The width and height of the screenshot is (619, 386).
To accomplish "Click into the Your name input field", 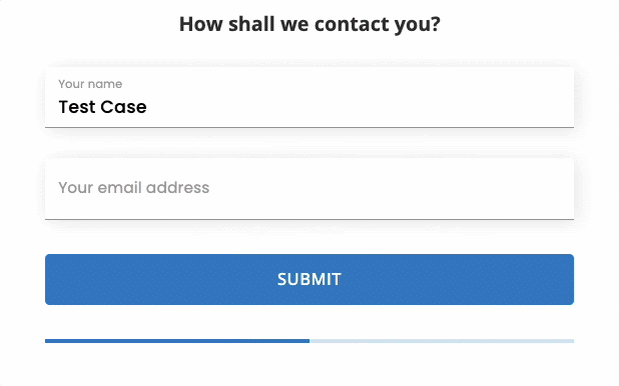I will (310, 97).
